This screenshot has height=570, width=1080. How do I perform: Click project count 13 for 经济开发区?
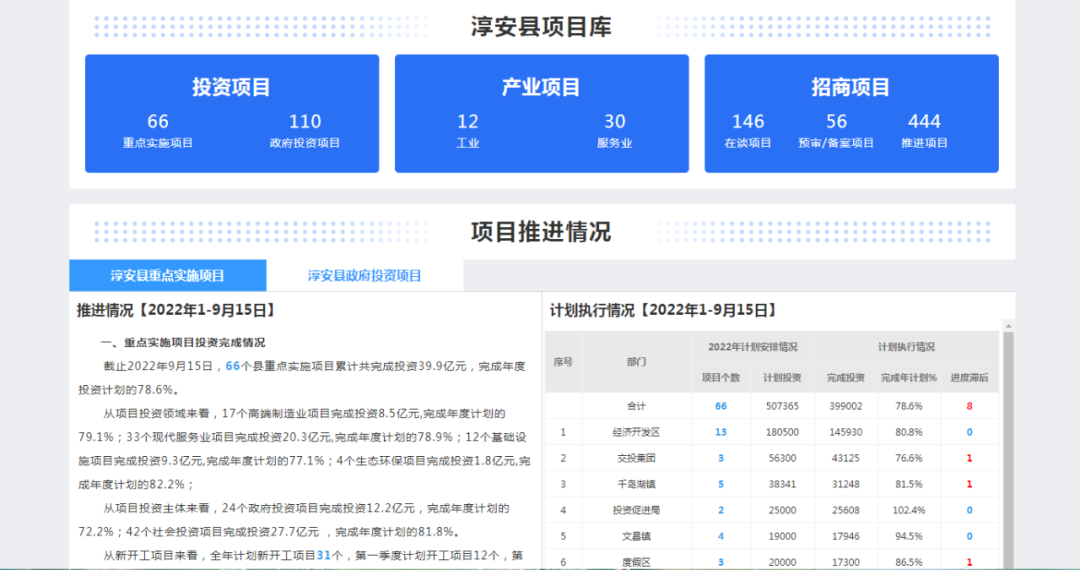coord(720,432)
